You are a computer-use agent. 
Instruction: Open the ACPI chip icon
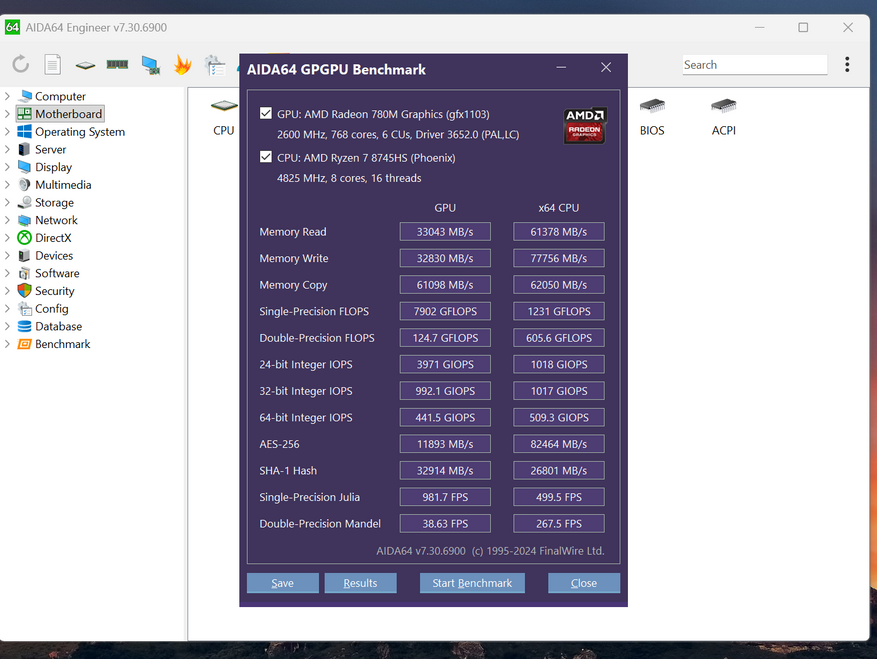(724, 105)
